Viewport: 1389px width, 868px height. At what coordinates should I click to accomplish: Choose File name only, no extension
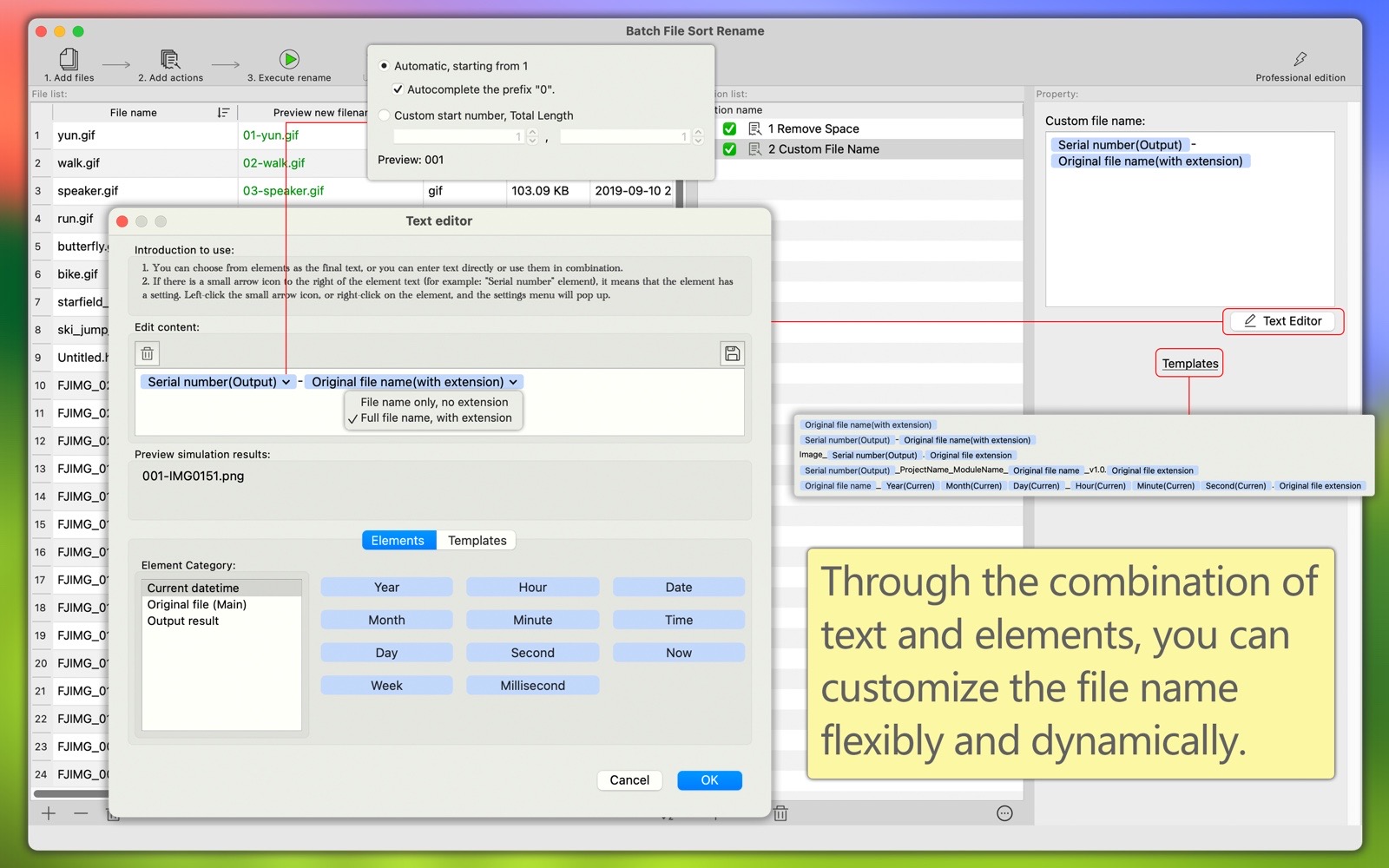click(434, 402)
